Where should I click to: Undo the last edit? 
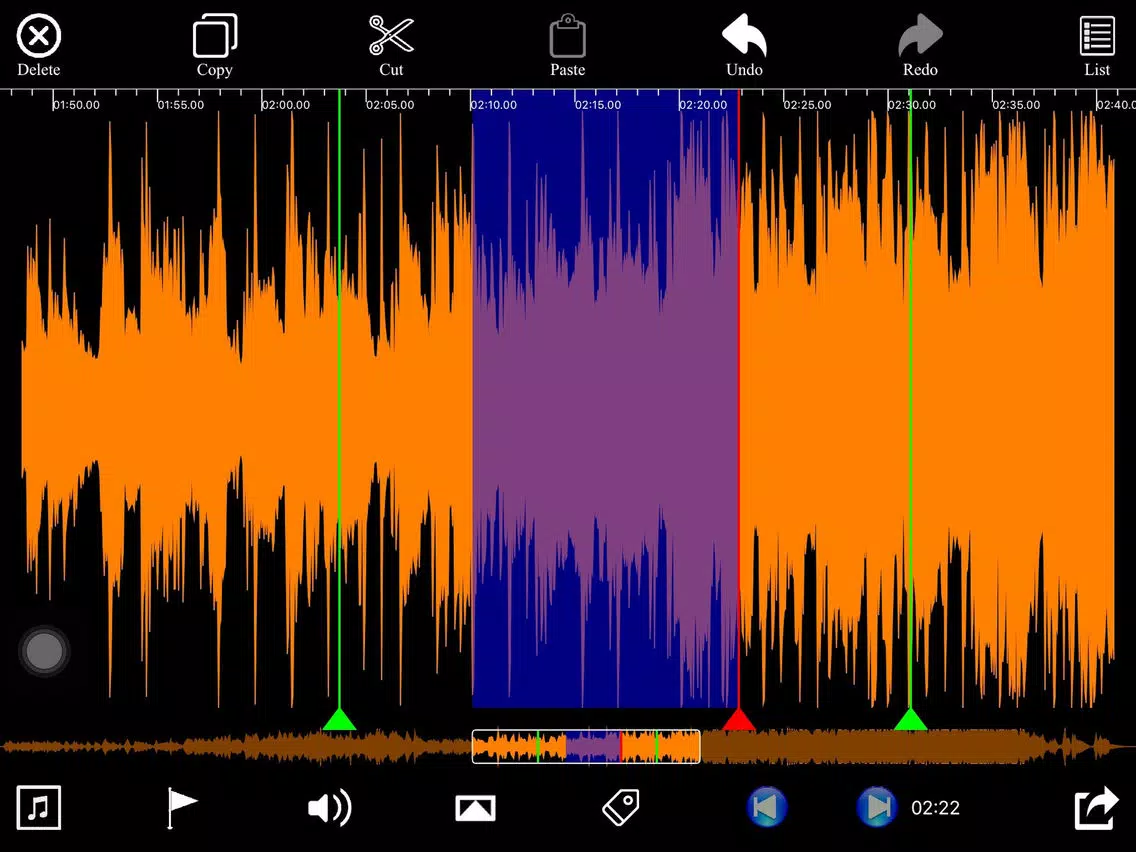(x=744, y=35)
